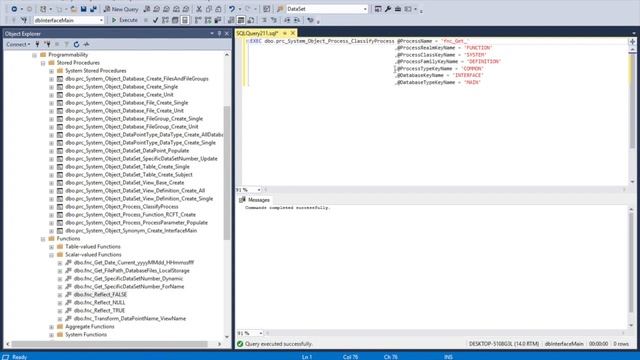The image size is (640, 360).
Task: Open the Query Options icon
Action: [175, 20]
